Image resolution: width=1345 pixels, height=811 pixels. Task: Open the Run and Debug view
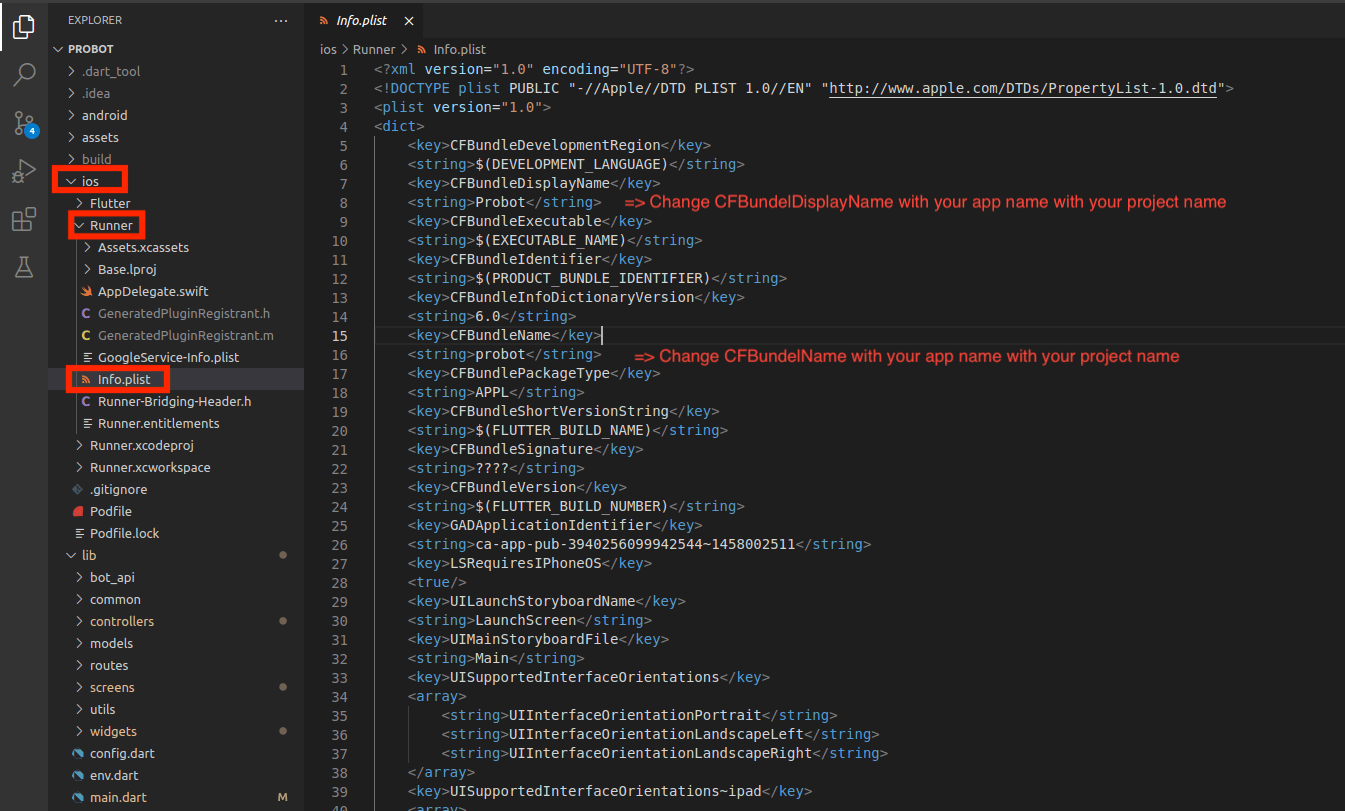[x=24, y=171]
